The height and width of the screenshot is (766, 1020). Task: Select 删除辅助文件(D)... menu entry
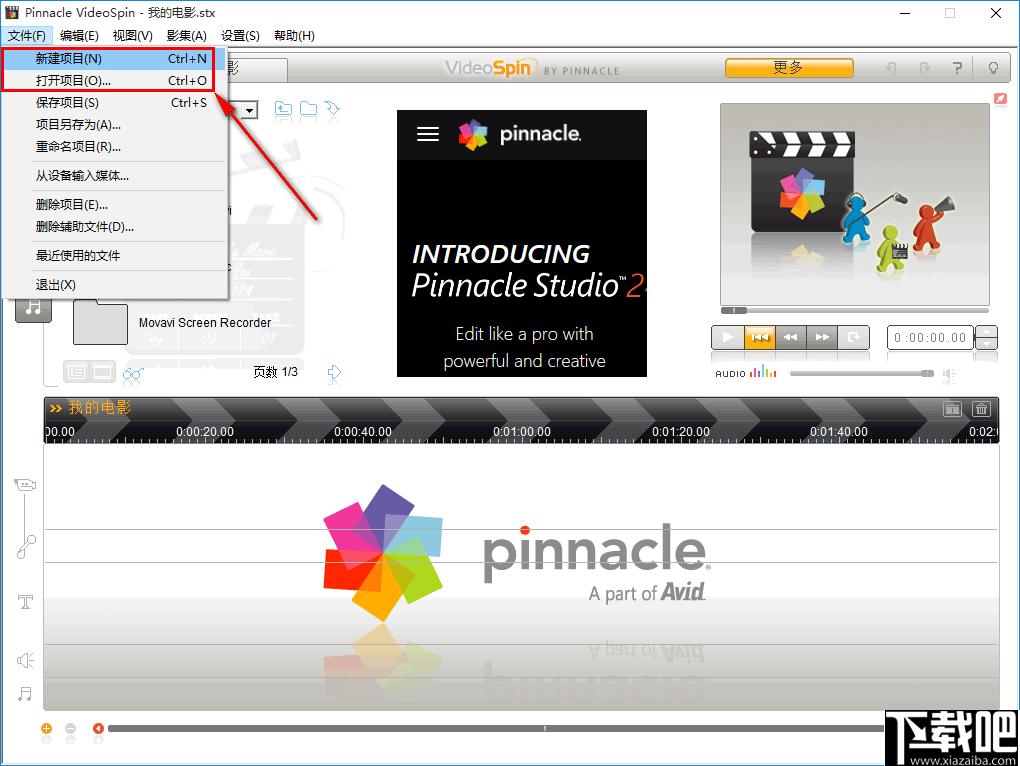pos(114,227)
